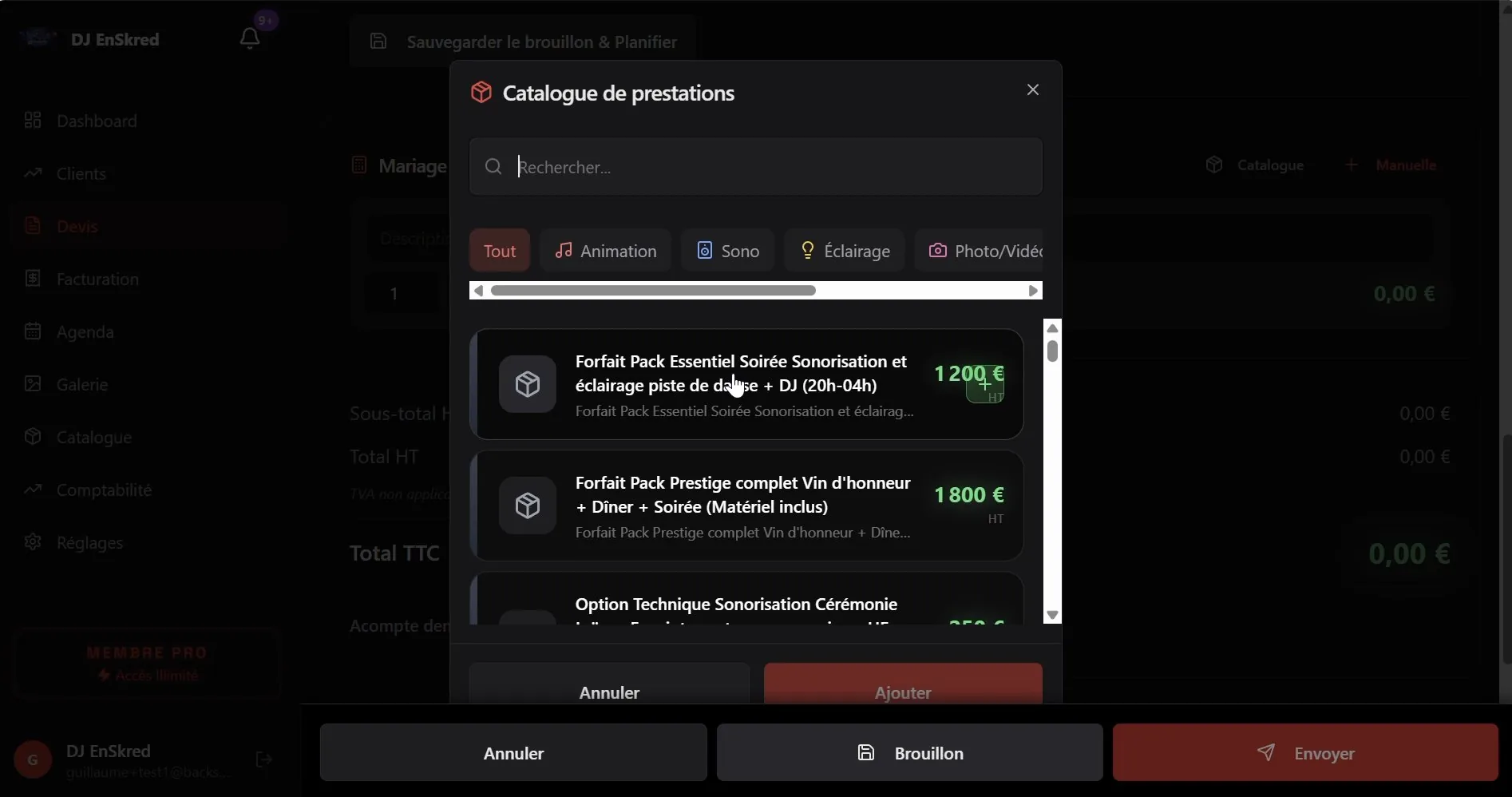Viewport: 1512px width, 797px height.
Task: Click the Agenda calendar icon in sidebar
Action: 33,331
